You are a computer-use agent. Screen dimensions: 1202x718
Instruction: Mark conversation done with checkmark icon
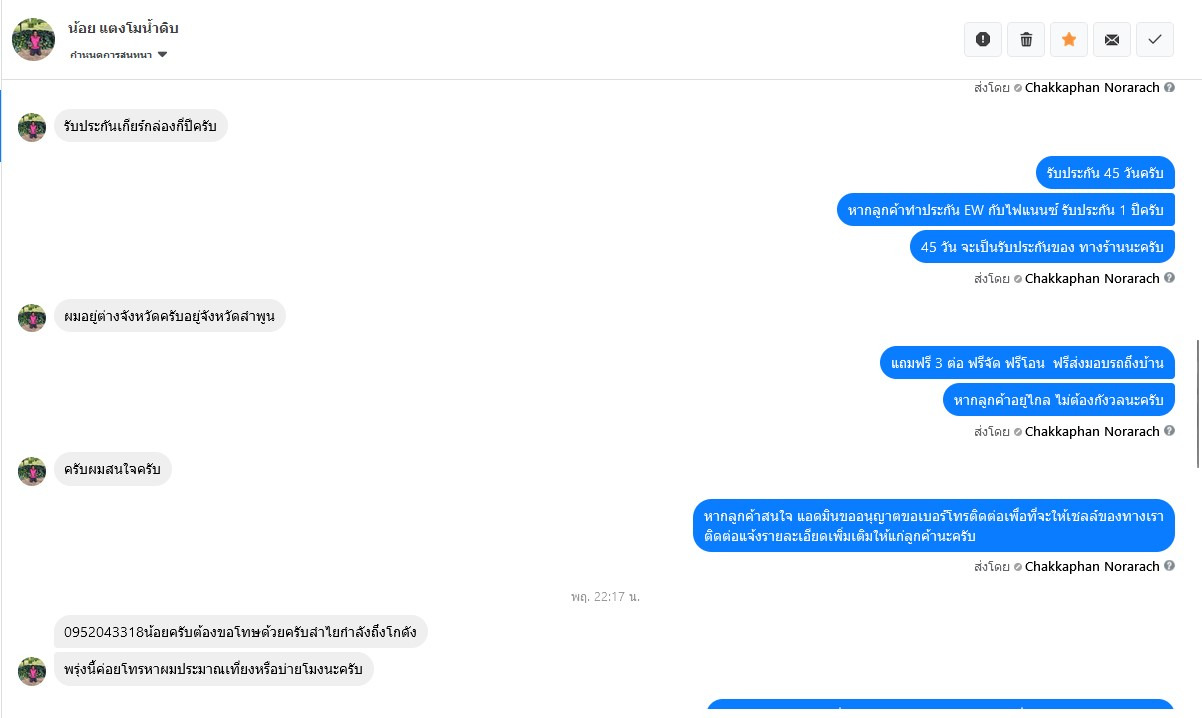coord(1154,39)
